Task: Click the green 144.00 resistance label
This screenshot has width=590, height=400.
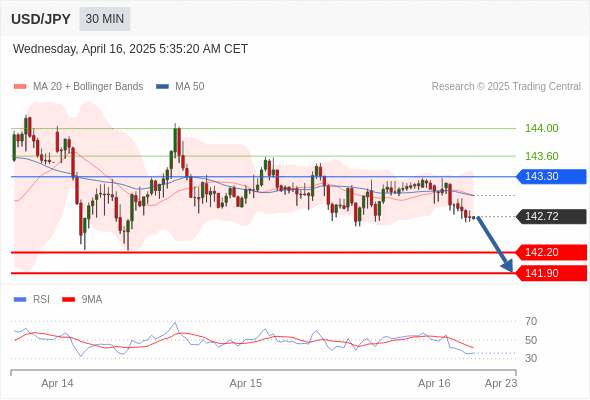Action: [541, 128]
